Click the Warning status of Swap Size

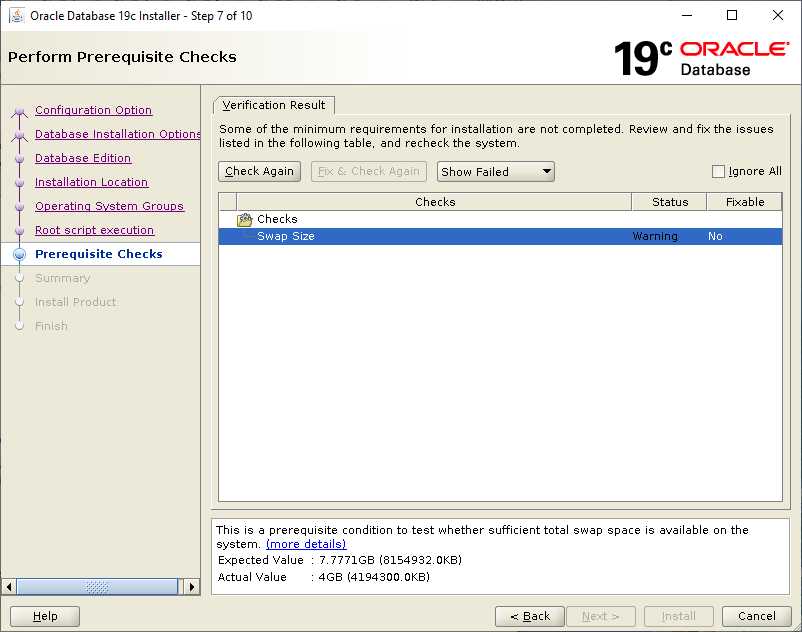click(655, 236)
